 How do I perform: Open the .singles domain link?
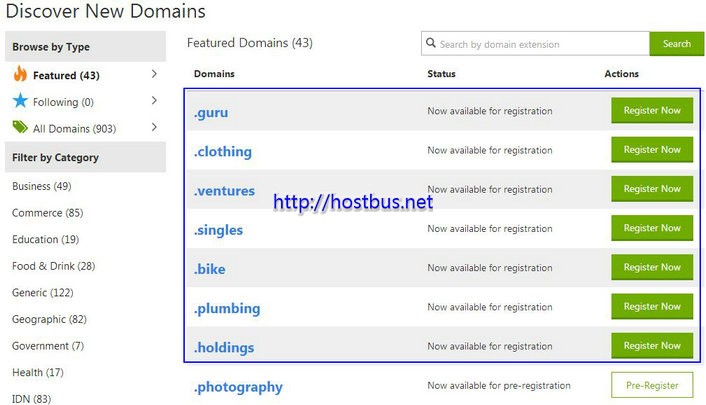tap(218, 230)
